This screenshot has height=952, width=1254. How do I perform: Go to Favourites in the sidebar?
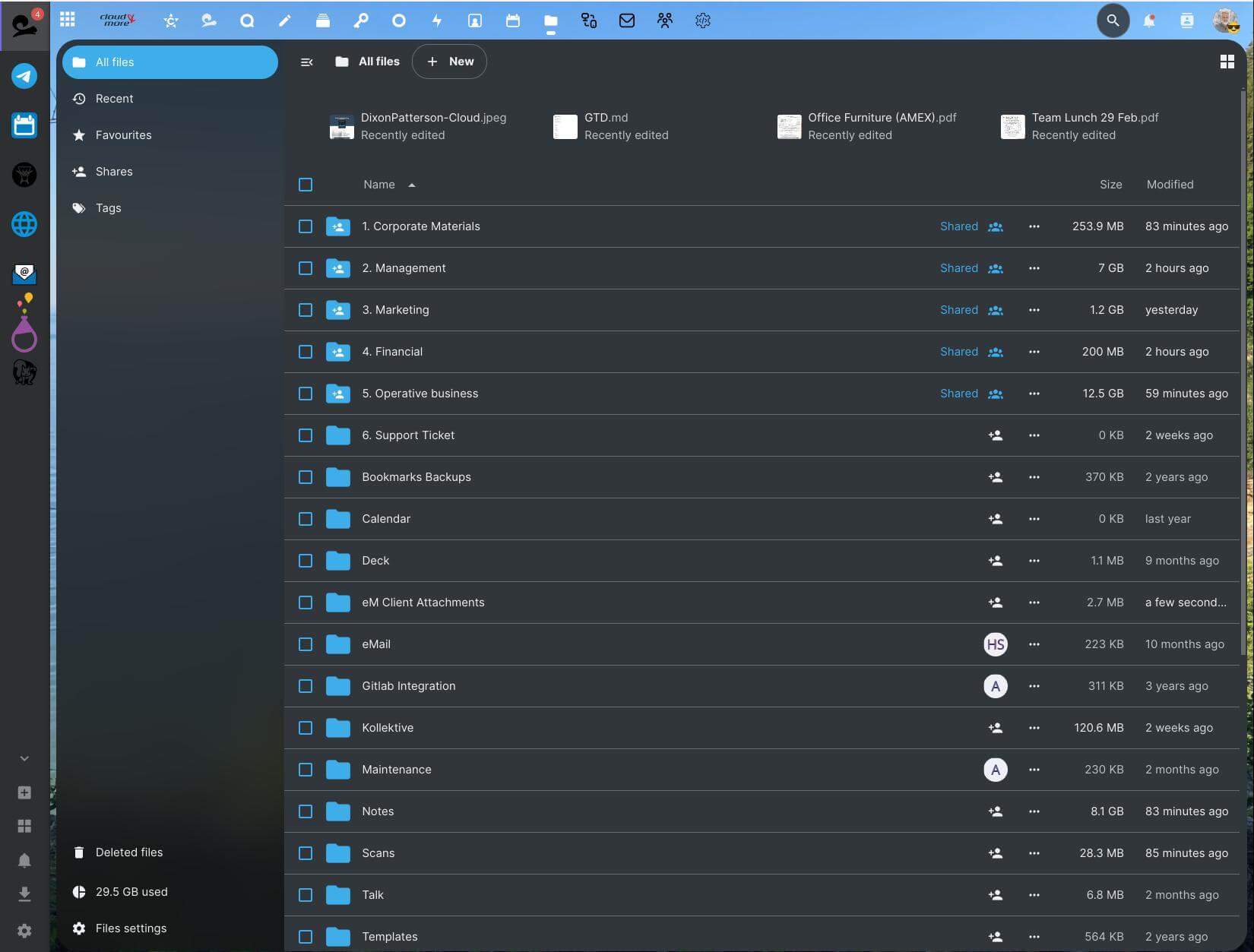pyautogui.click(x=123, y=135)
